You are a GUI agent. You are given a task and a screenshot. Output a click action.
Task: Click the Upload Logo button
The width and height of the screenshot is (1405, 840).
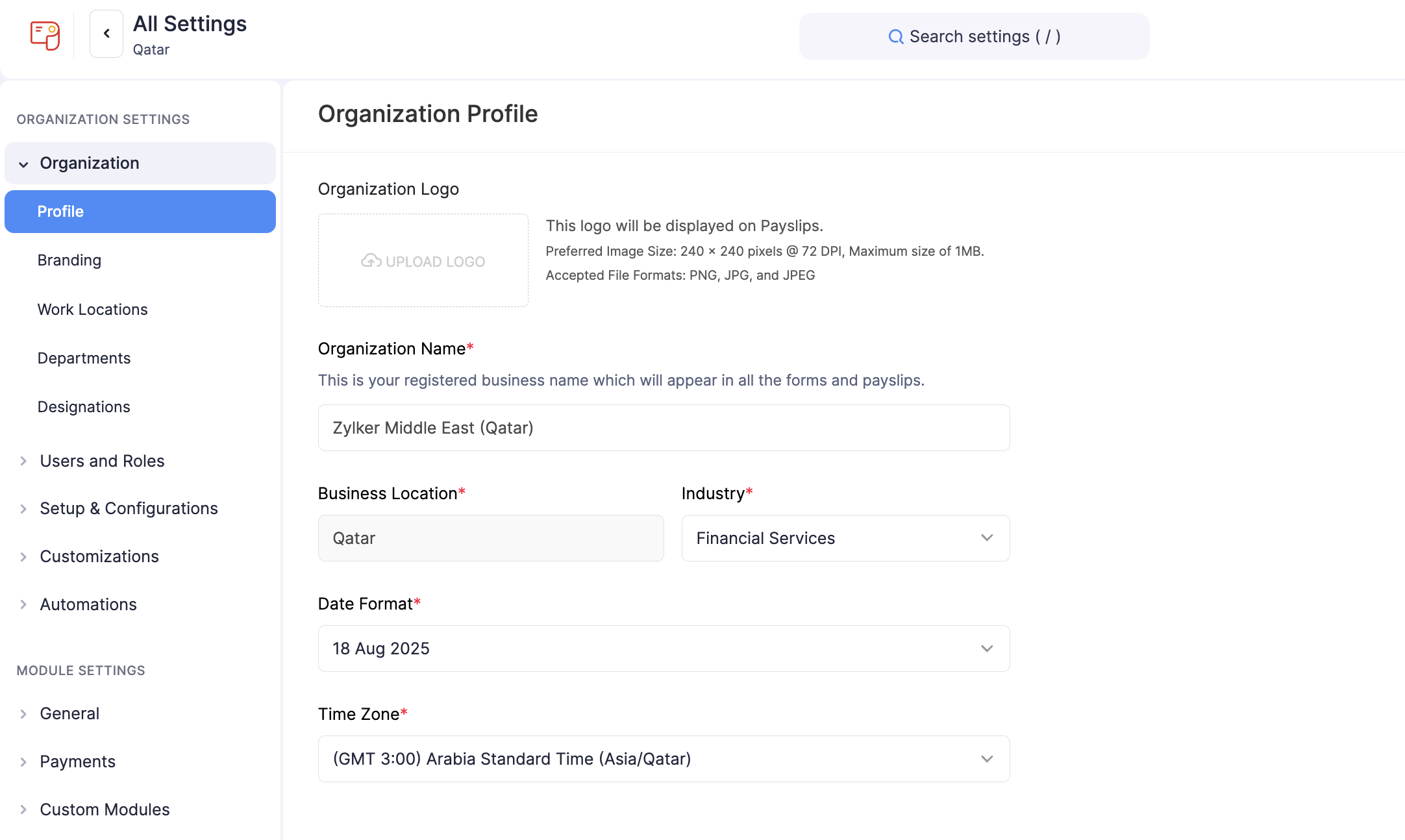pyautogui.click(x=423, y=260)
